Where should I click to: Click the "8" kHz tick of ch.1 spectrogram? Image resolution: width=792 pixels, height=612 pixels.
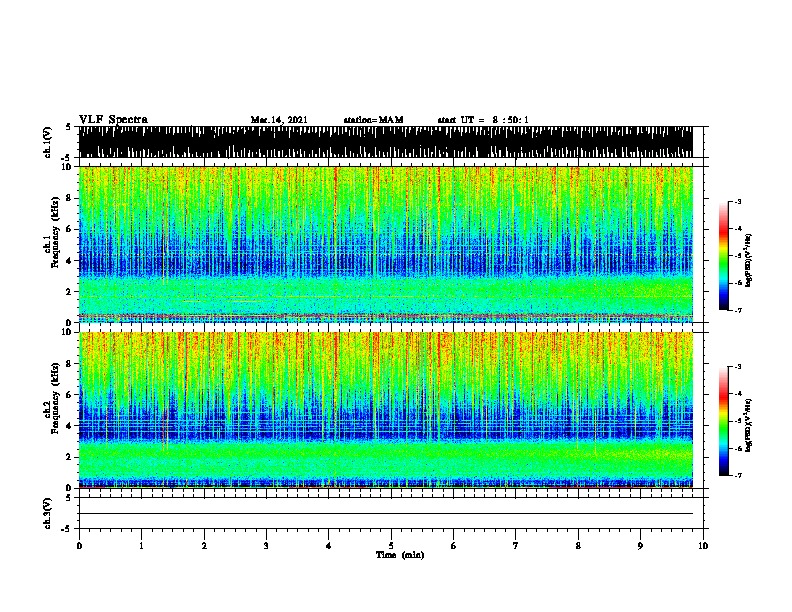coord(69,198)
